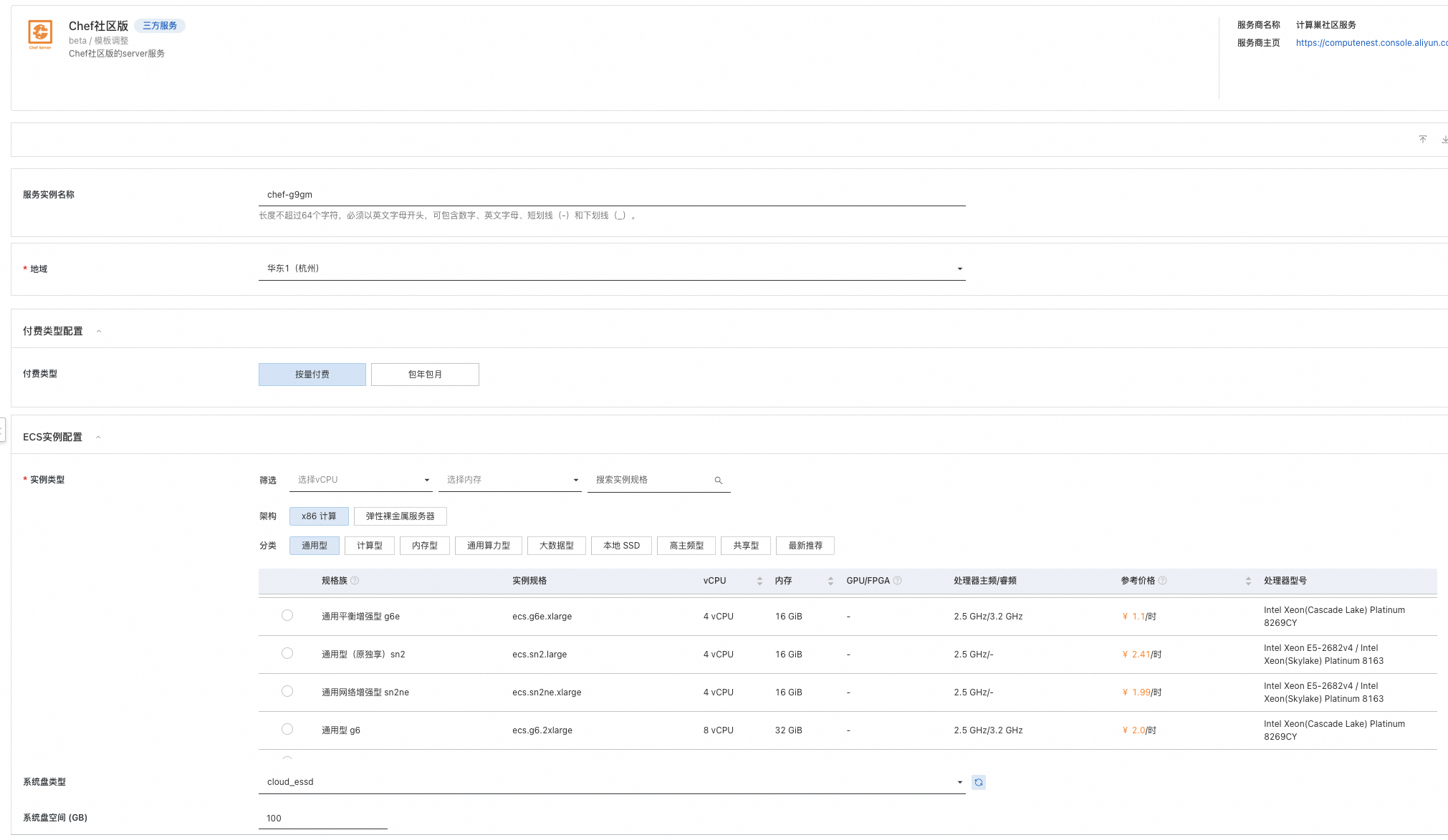The image size is (1448, 840).
Task: Click the ¥ 2.0/时 price cell
Action: click(x=1139, y=730)
